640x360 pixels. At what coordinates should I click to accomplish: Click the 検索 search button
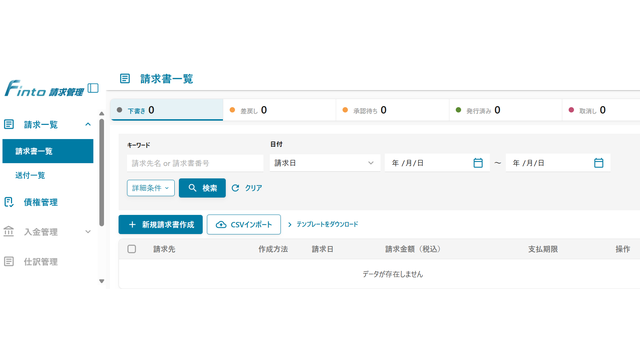(x=202, y=188)
